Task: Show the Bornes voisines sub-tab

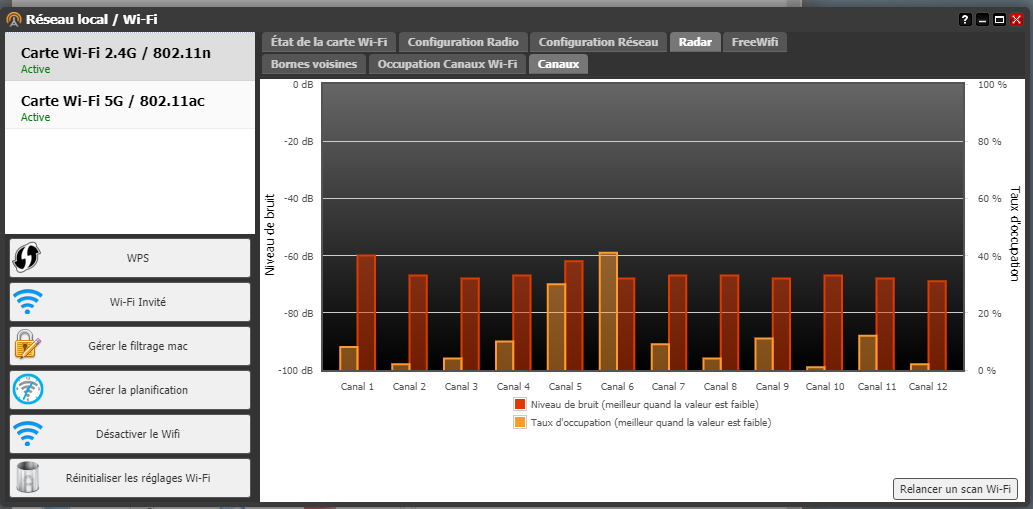Action: click(x=314, y=64)
